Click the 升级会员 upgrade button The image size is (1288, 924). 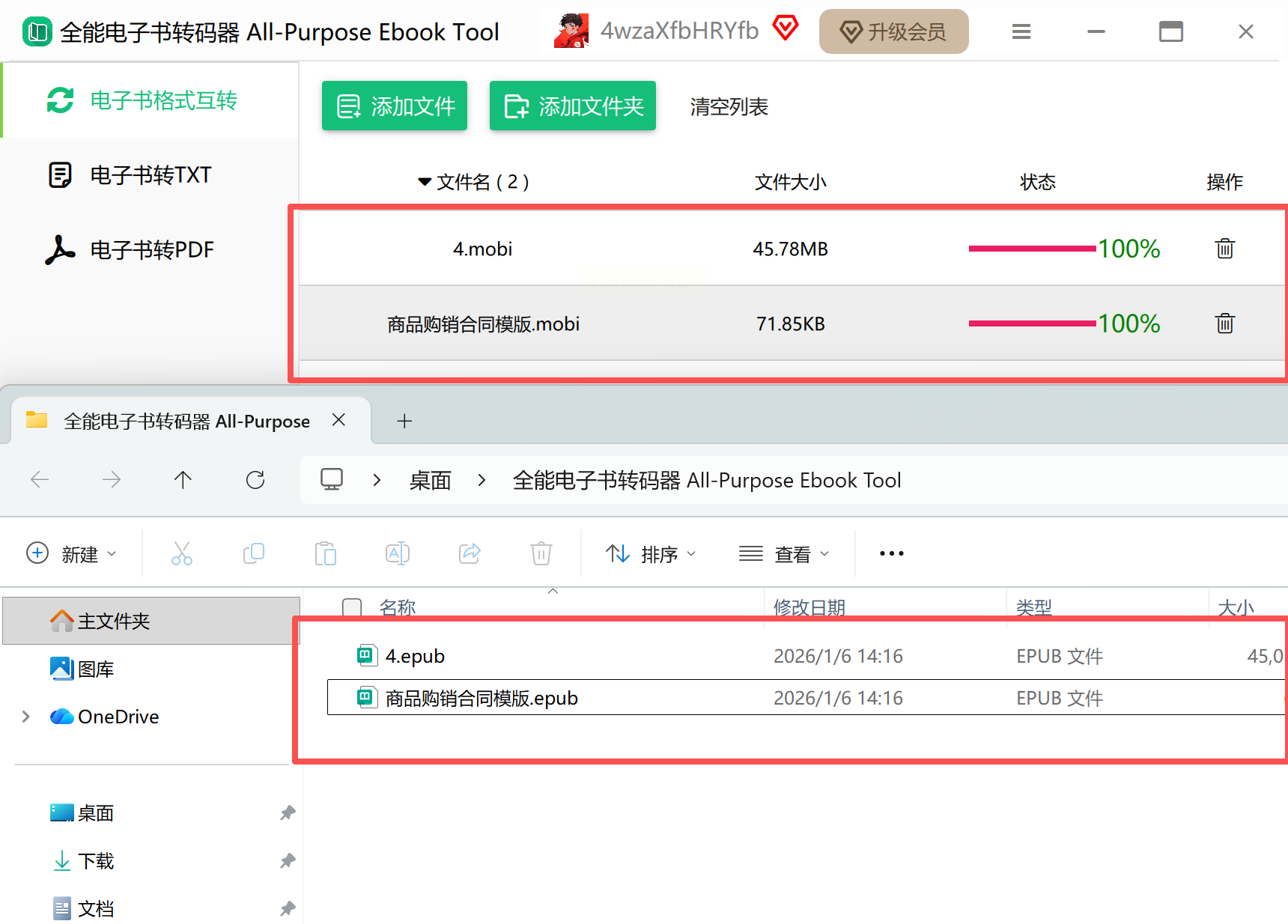click(893, 31)
